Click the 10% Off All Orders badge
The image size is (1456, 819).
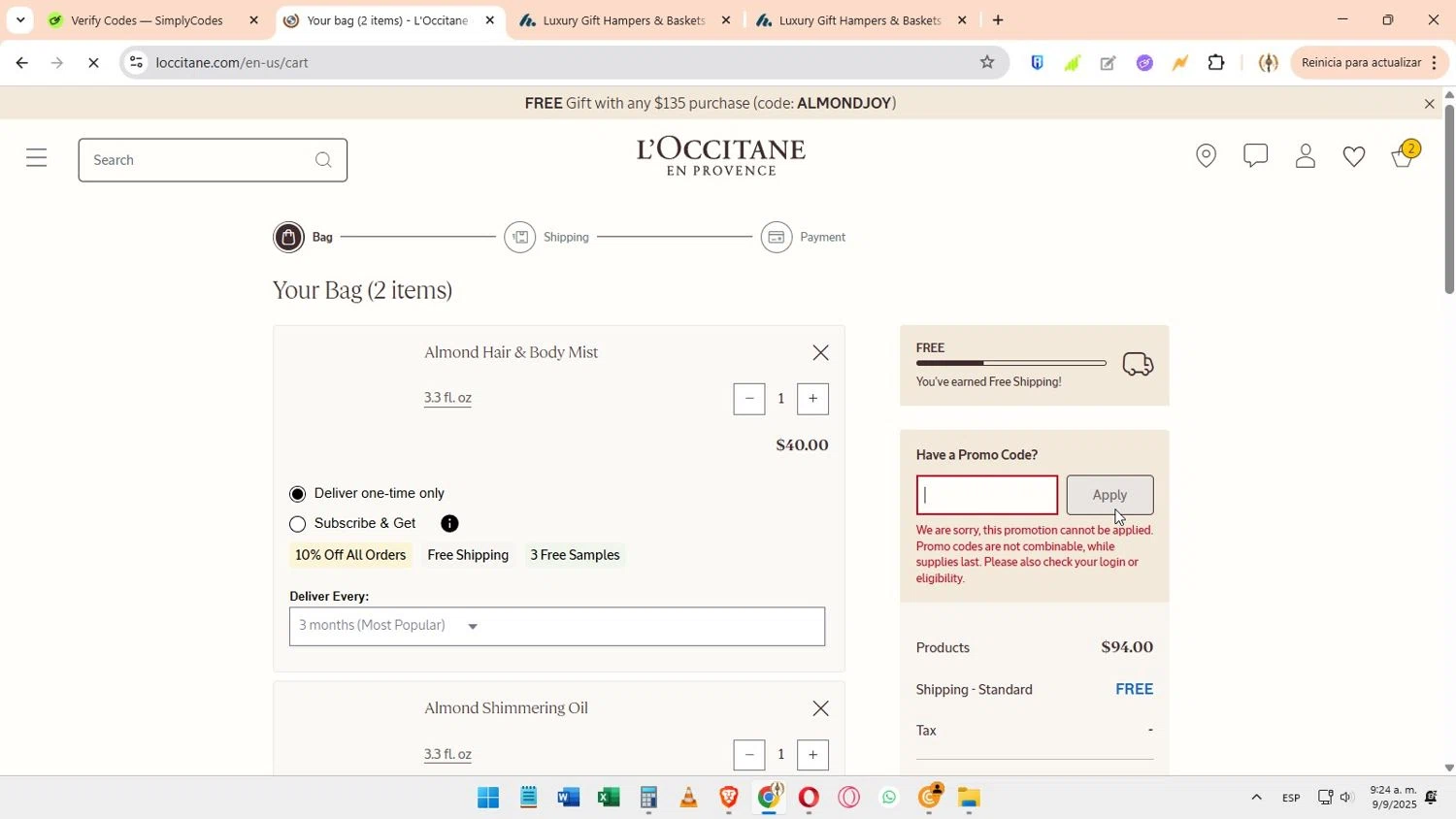tap(350, 555)
